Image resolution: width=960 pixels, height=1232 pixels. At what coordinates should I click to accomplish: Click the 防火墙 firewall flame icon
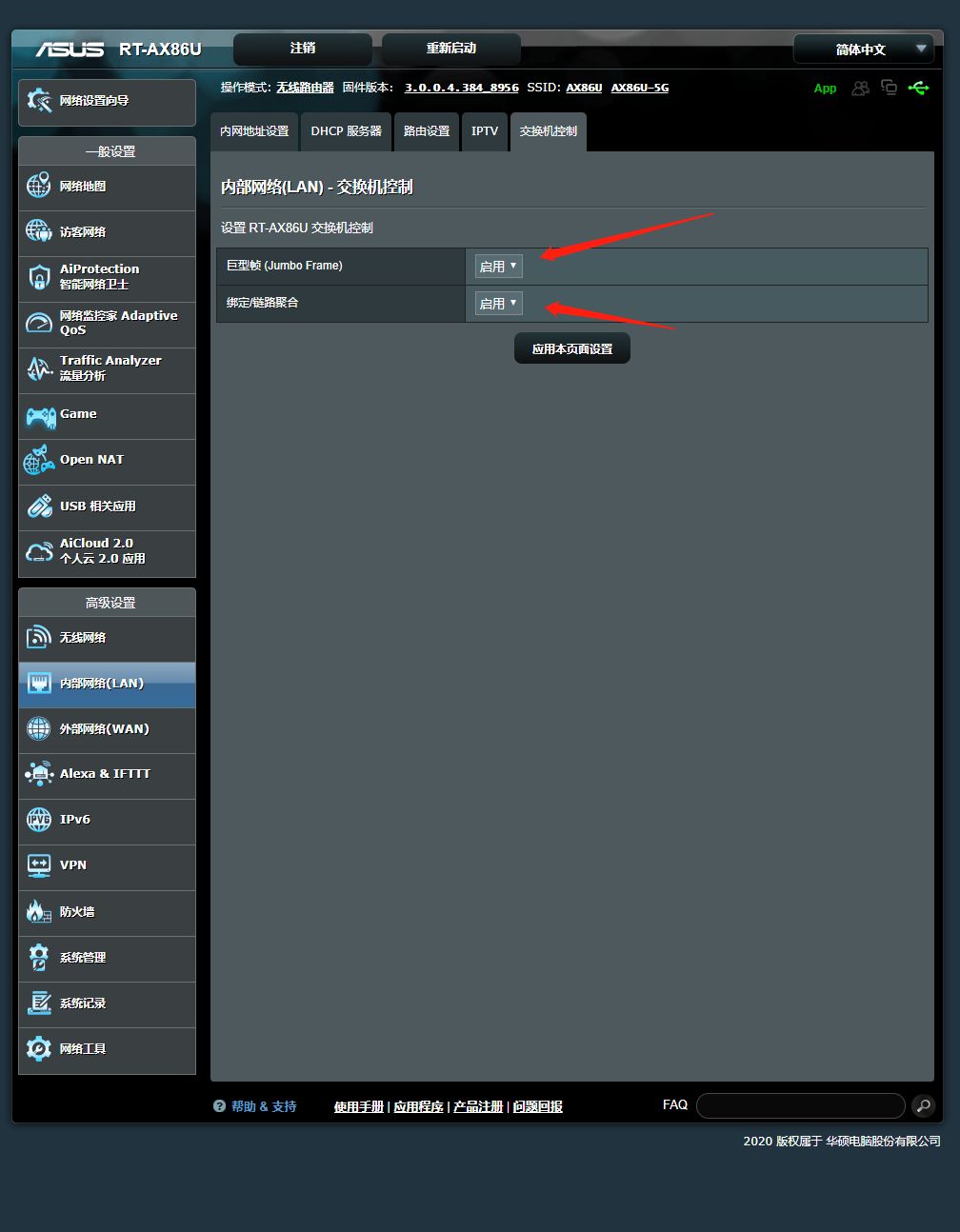(38, 911)
